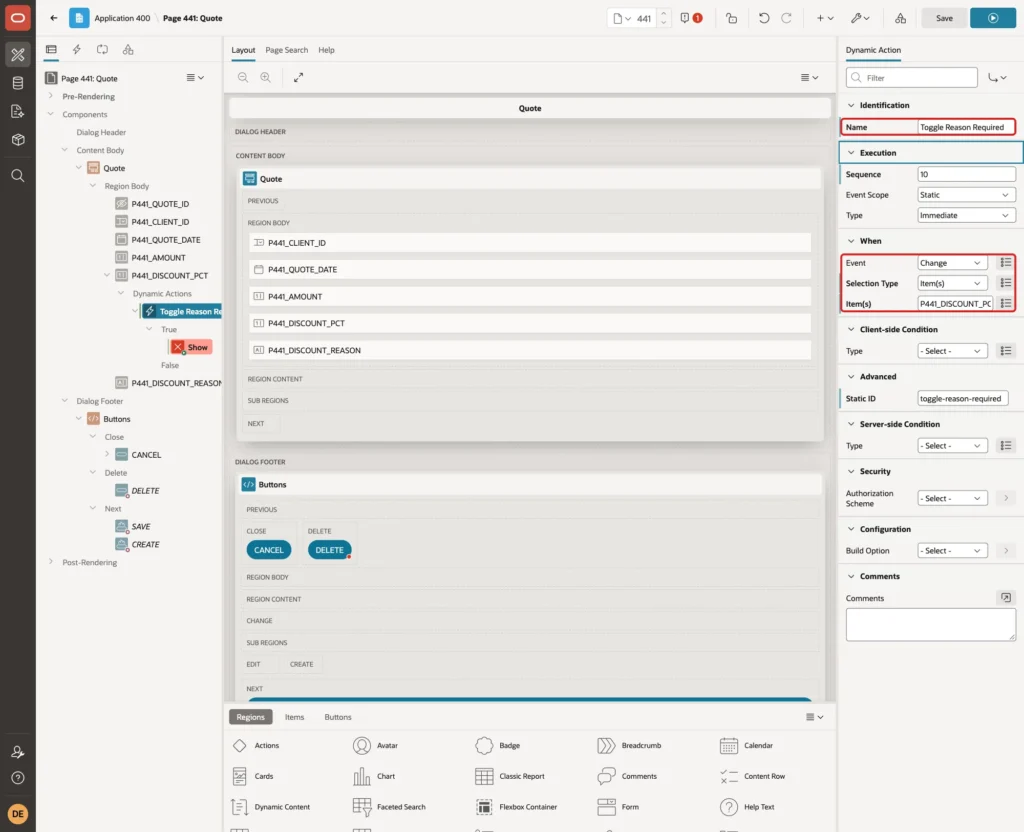Click the Static ID input field

click(x=963, y=398)
